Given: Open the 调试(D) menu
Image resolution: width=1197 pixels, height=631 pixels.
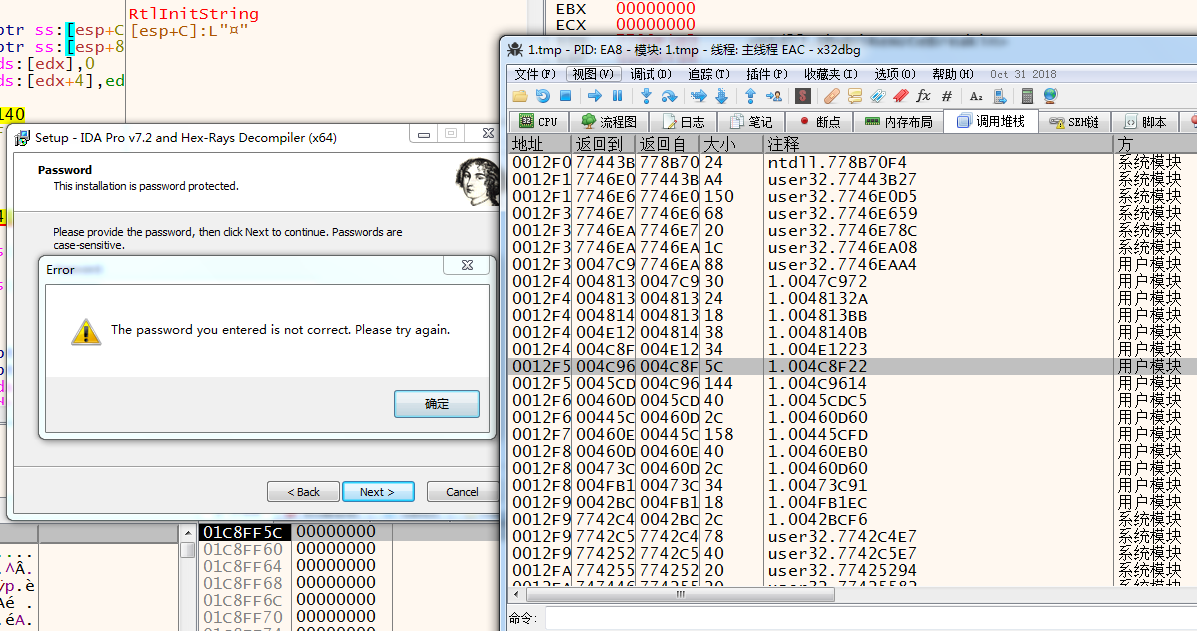Looking at the screenshot, I should tap(650, 74).
